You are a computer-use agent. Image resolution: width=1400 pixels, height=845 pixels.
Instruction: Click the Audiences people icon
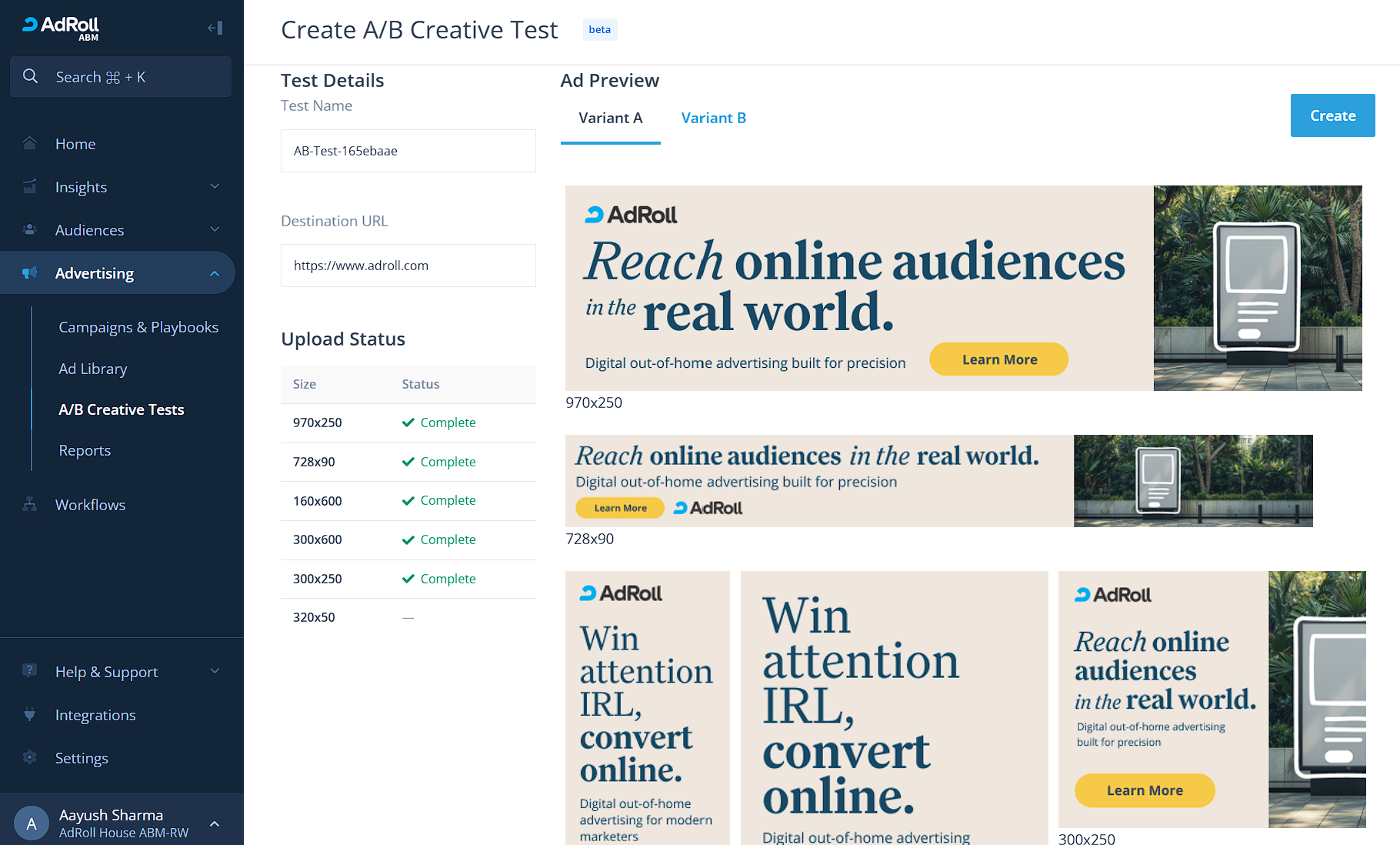30,230
